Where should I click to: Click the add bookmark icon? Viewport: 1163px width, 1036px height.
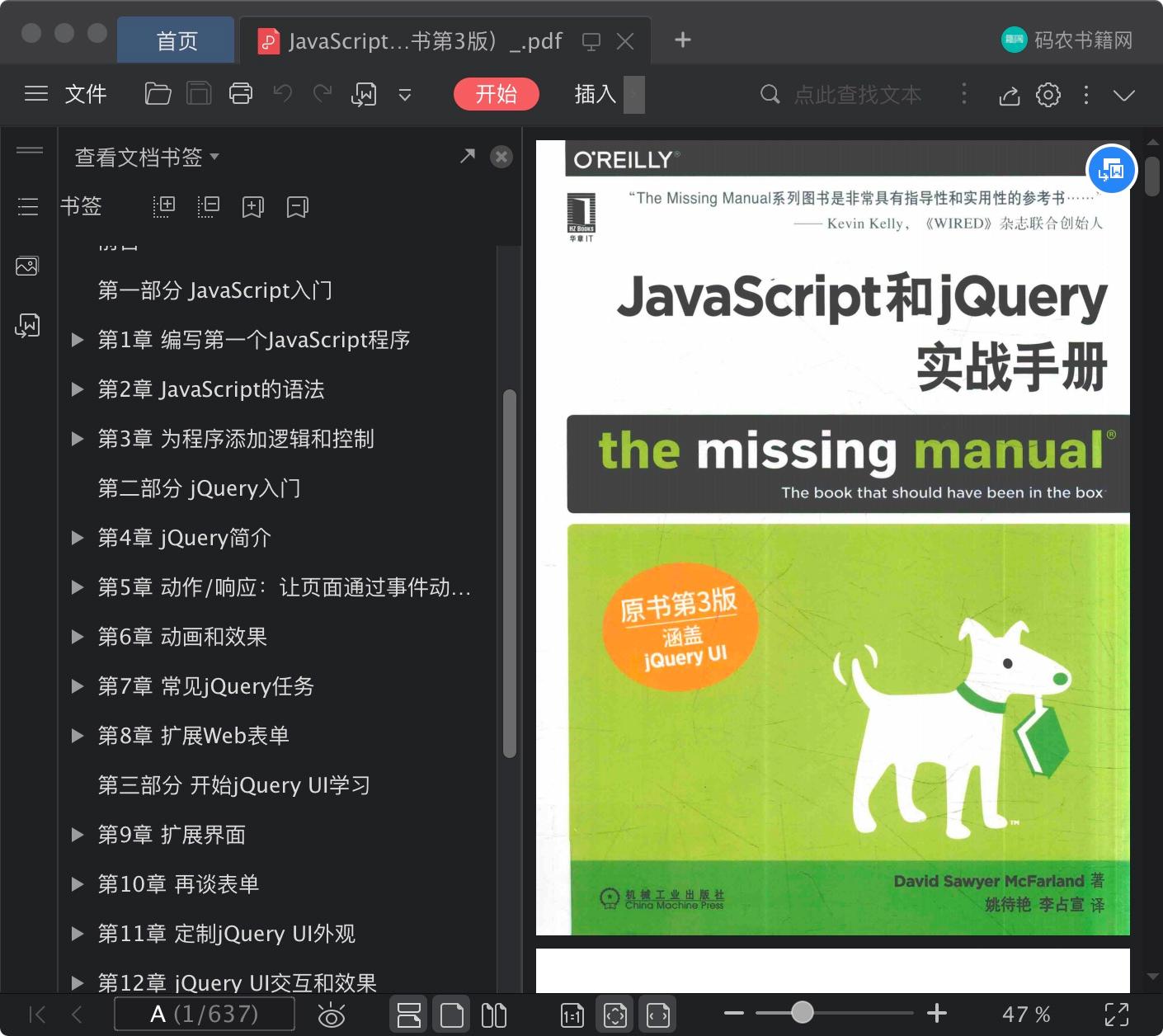[253, 206]
